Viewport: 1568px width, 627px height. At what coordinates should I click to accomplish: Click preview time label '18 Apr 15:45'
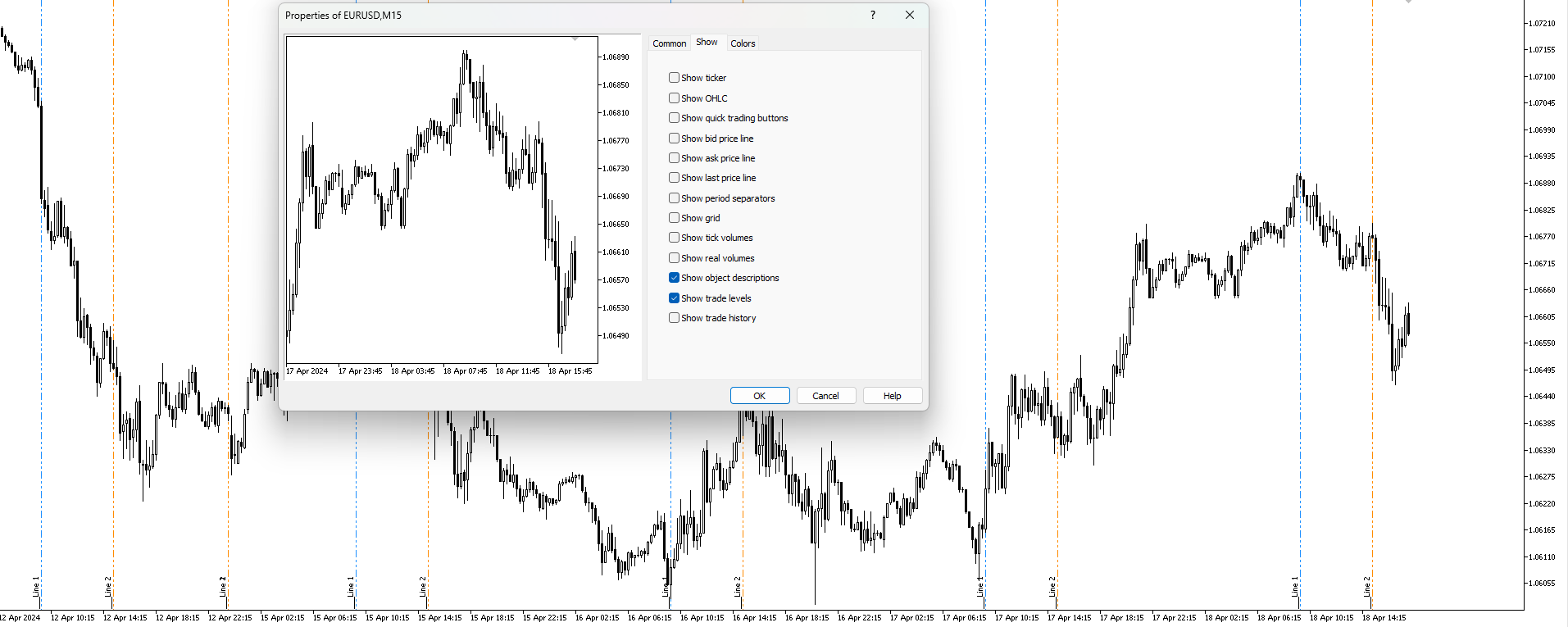tap(570, 371)
